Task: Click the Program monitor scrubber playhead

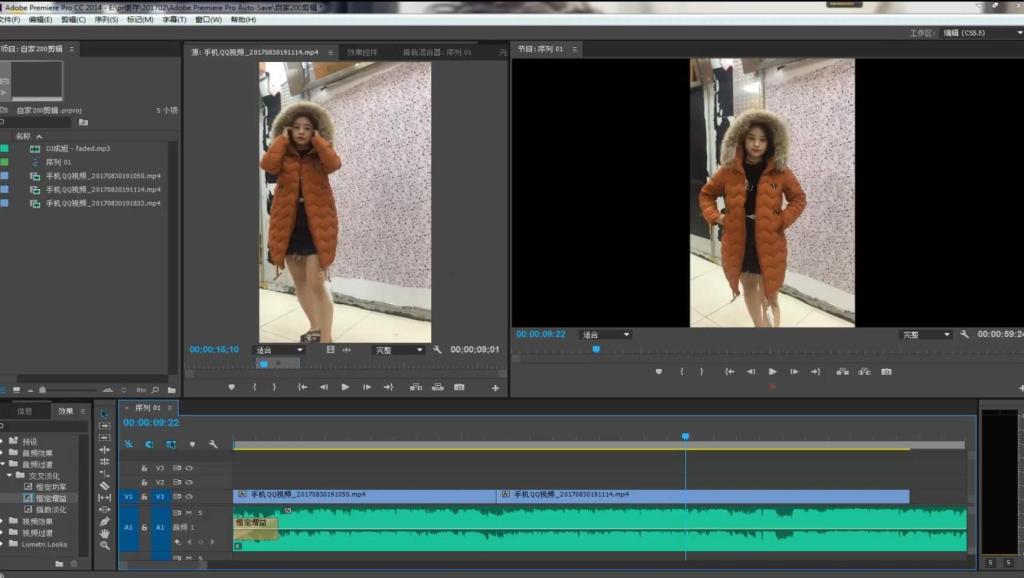Action: [596, 349]
